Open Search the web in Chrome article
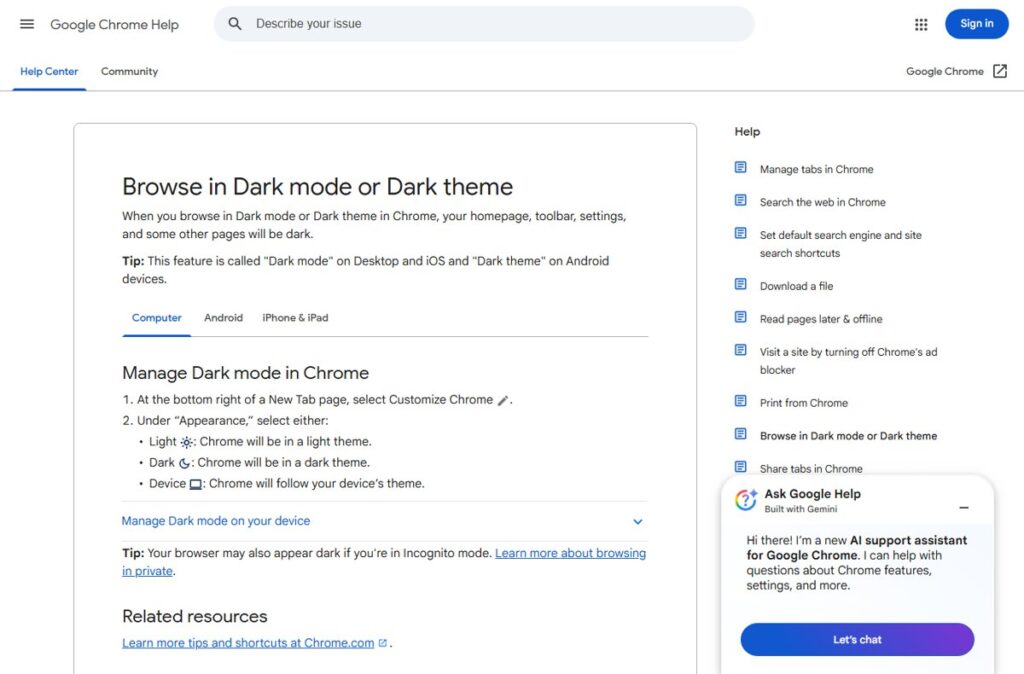The image size is (1024, 674). click(x=822, y=202)
